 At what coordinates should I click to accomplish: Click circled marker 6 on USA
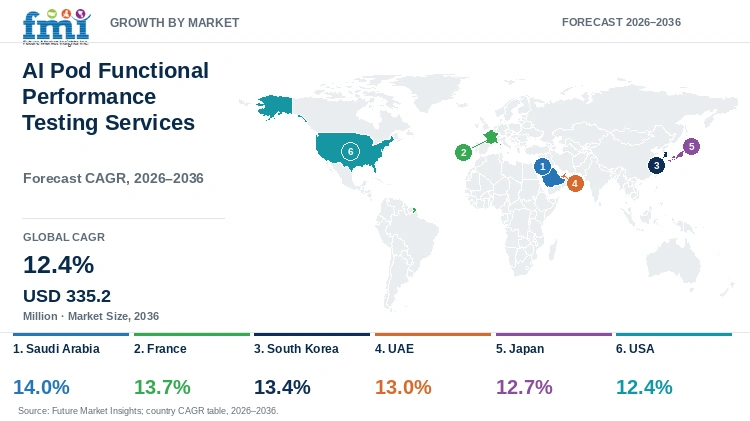[350, 152]
